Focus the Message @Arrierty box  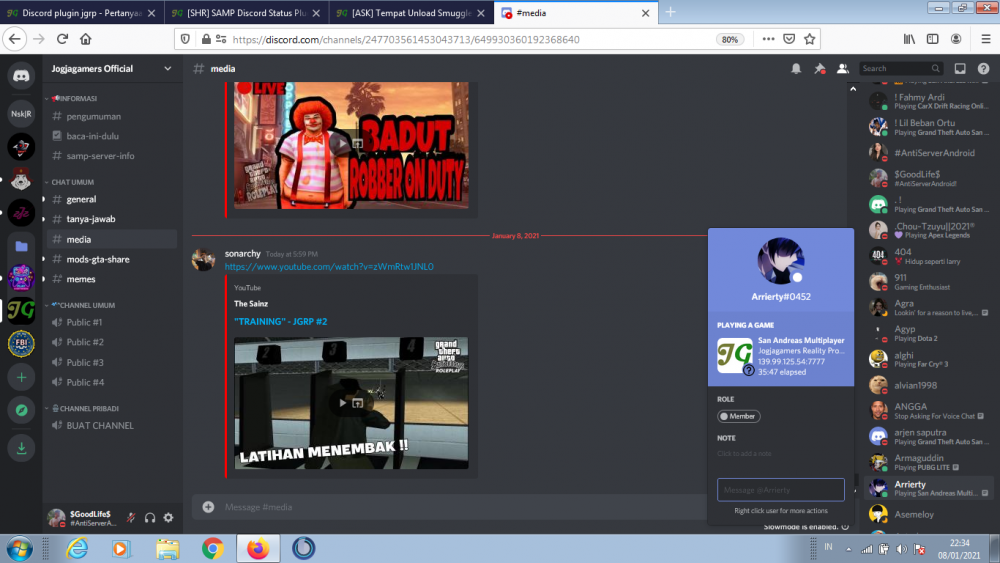pyautogui.click(x=781, y=490)
